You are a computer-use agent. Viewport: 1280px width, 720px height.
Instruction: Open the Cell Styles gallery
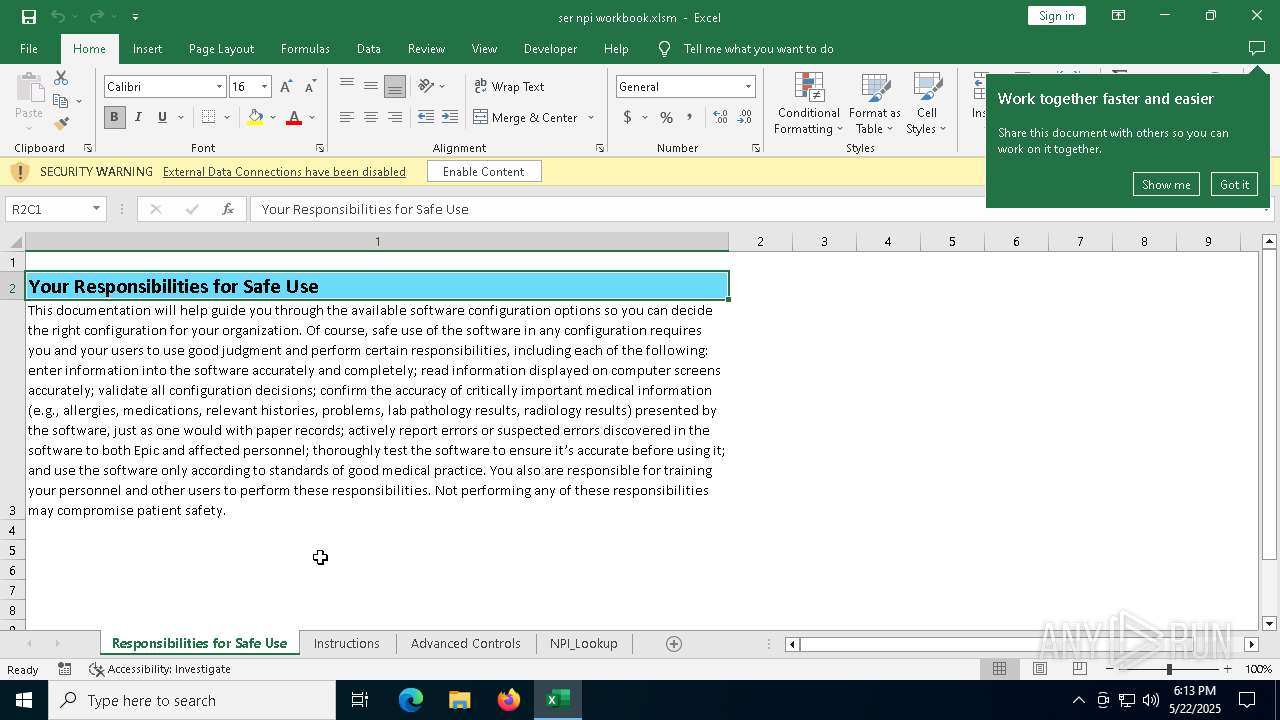point(927,104)
